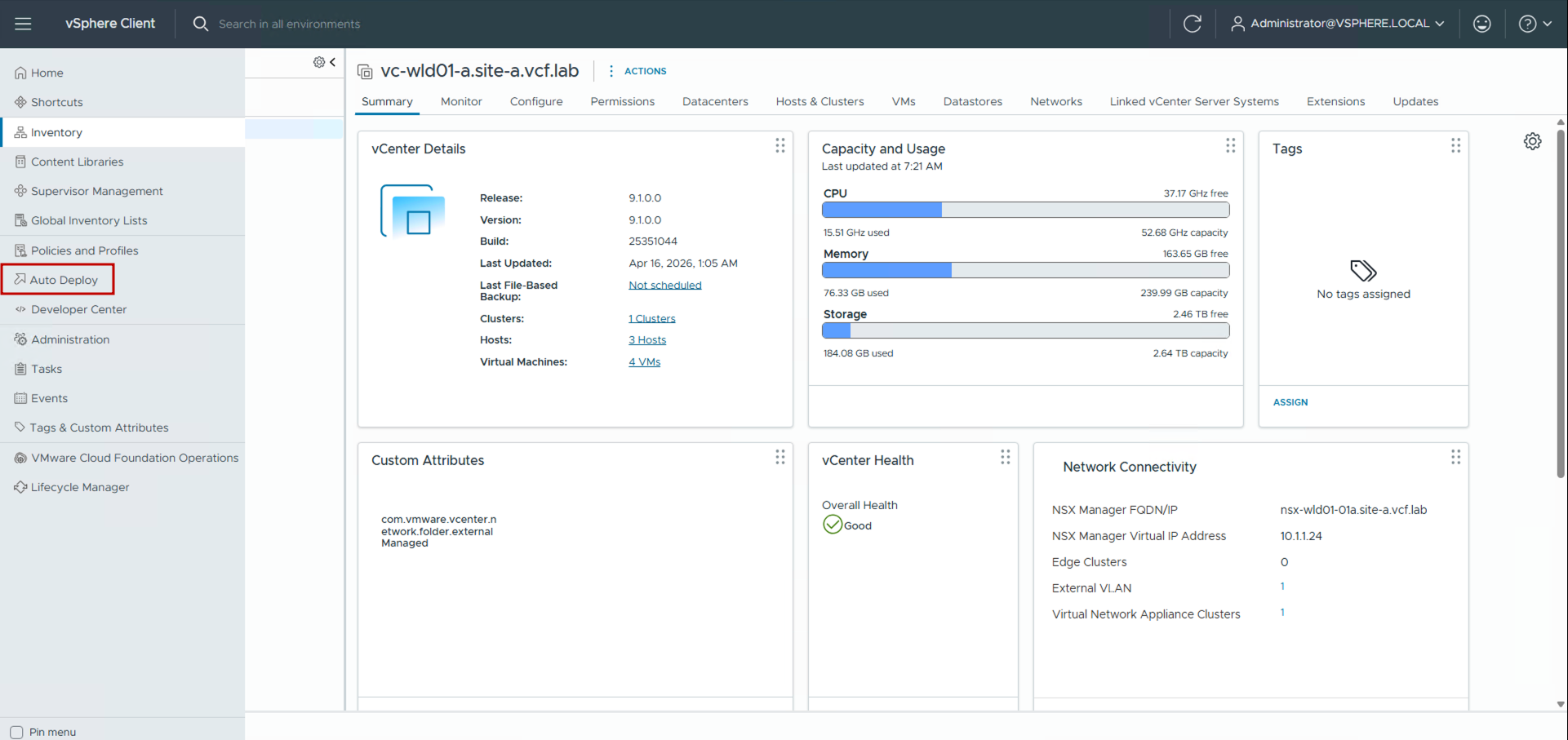This screenshot has height=740, width=1568.
Task: Switch to the Updates tab
Action: [1415, 101]
